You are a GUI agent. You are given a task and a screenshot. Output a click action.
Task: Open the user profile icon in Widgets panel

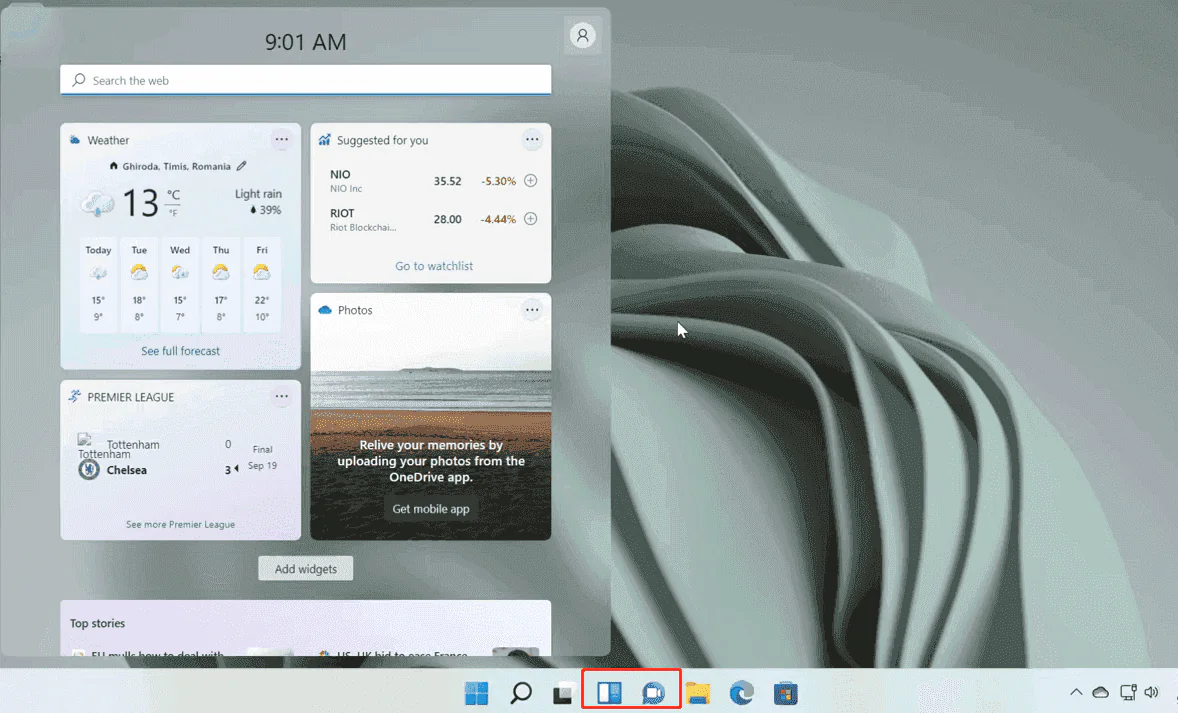click(582, 35)
